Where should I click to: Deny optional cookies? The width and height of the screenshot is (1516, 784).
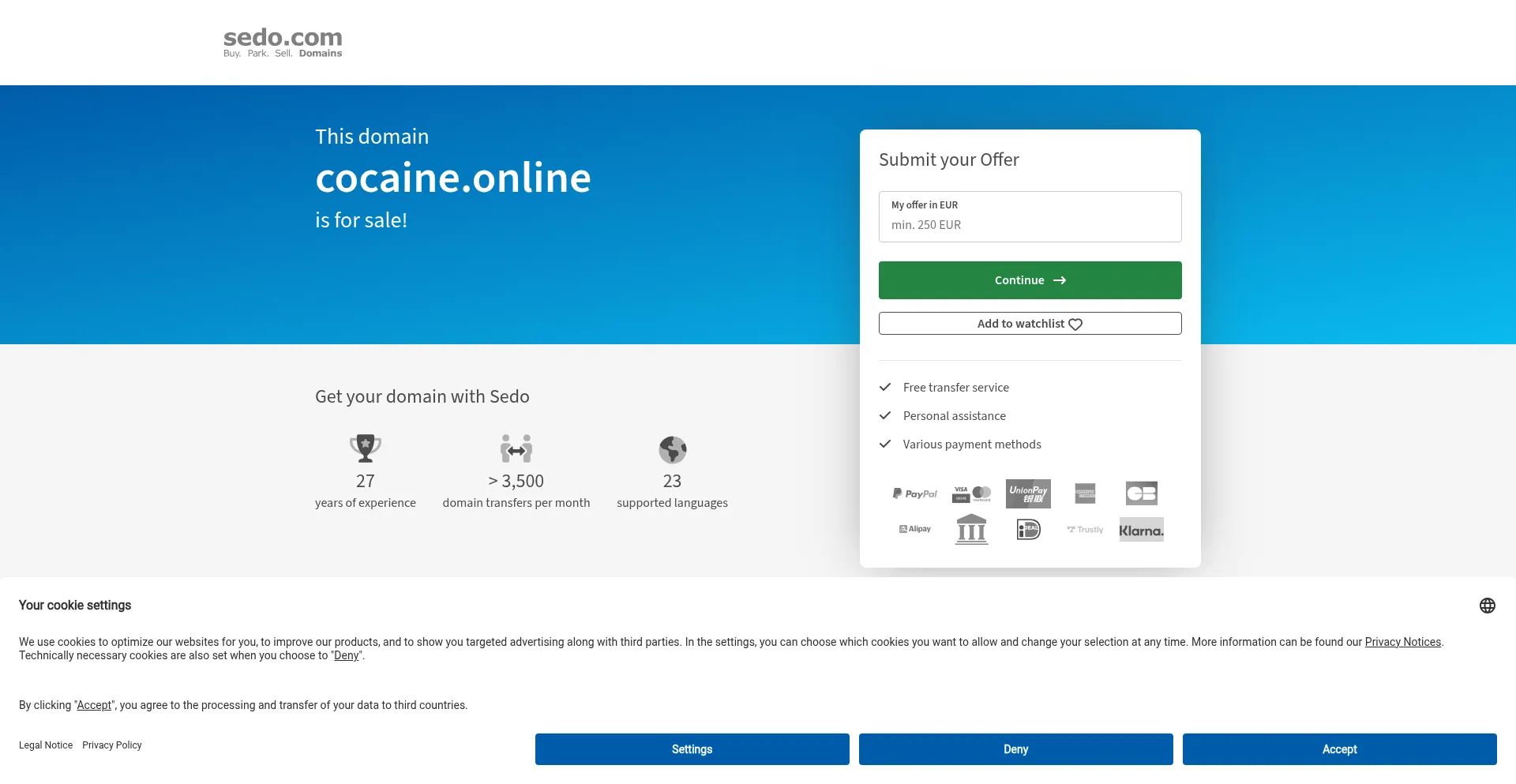(1015, 748)
